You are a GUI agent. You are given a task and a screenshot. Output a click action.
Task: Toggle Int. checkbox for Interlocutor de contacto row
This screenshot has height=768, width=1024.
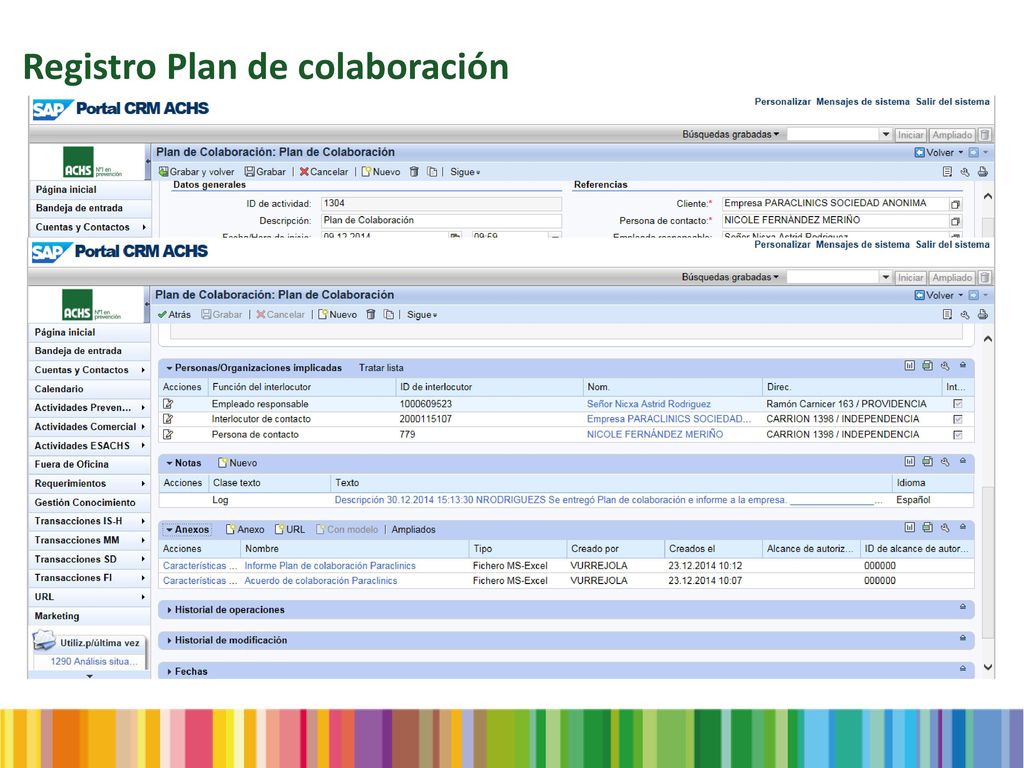(x=958, y=419)
